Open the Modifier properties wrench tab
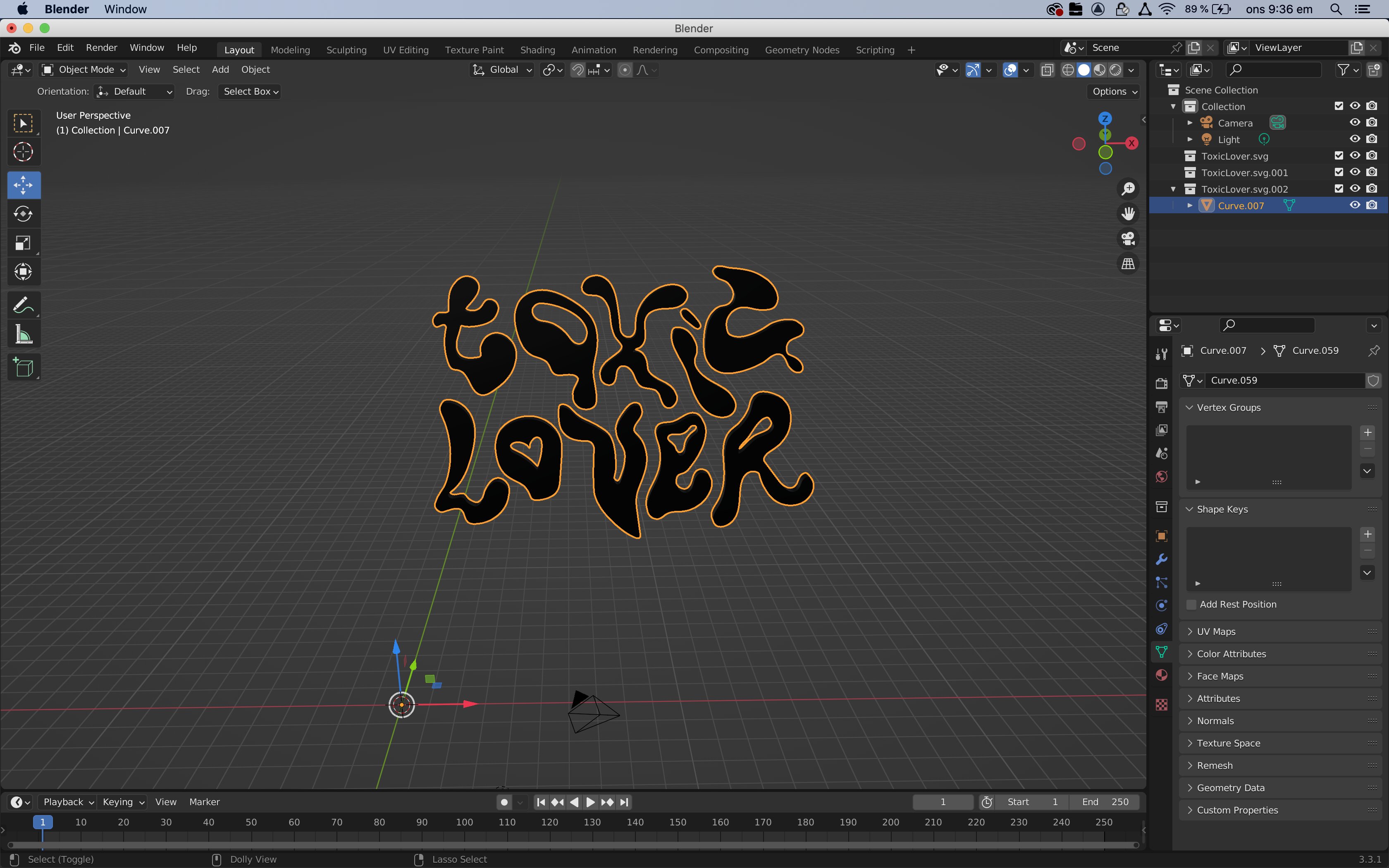This screenshot has height=868, width=1389. (x=1161, y=559)
